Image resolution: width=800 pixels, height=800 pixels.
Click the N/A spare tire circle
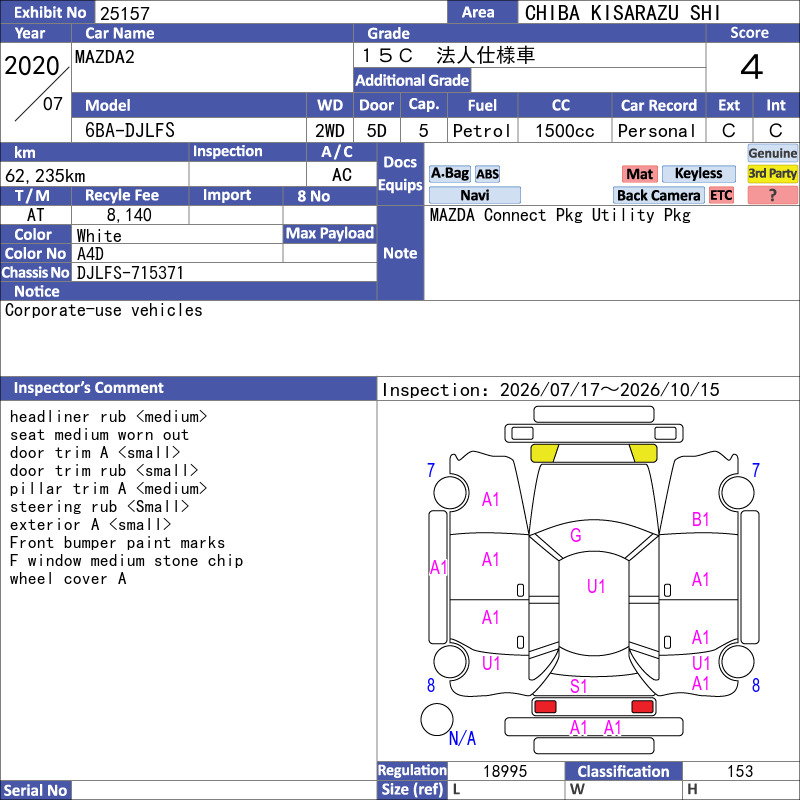(x=437, y=719)
